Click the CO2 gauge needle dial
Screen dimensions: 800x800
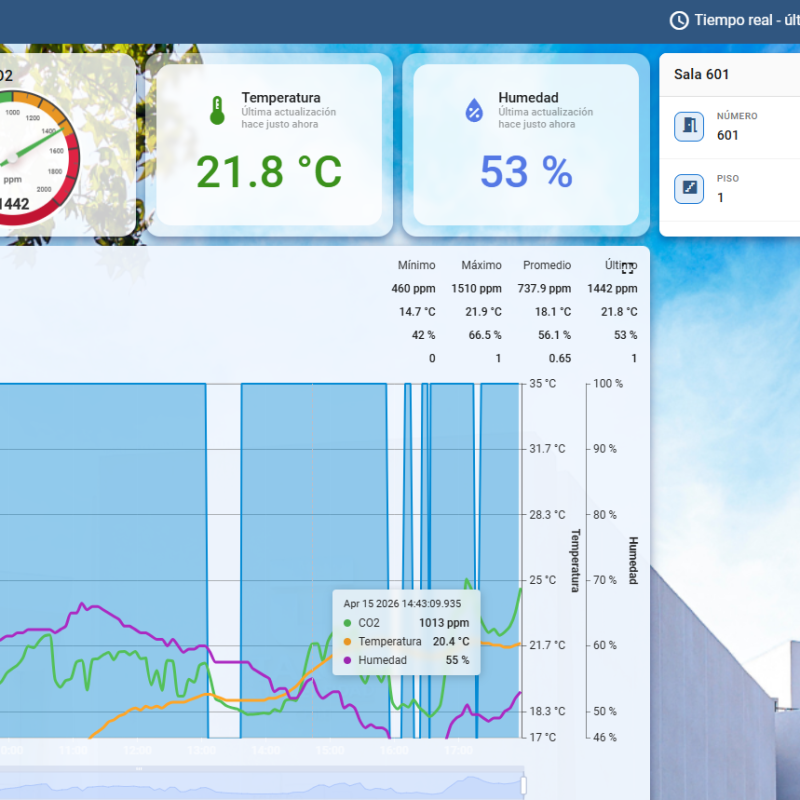(x=20, y=150)
